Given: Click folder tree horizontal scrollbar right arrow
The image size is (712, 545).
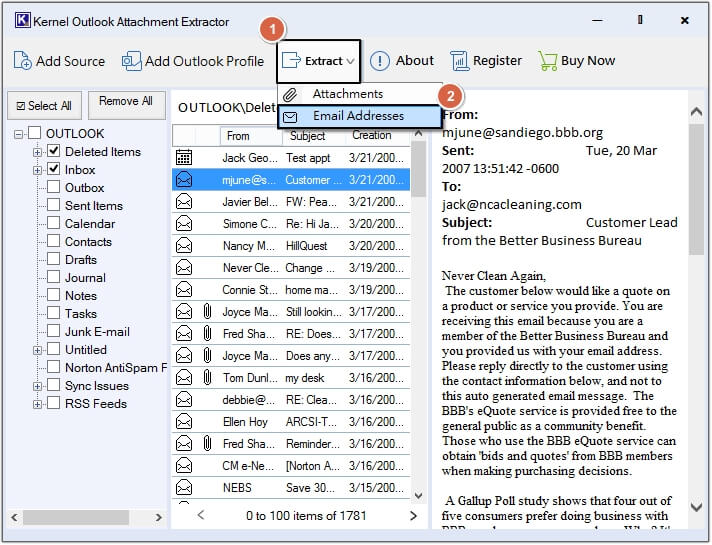Looking at the screenshot, I should [158, 517].
